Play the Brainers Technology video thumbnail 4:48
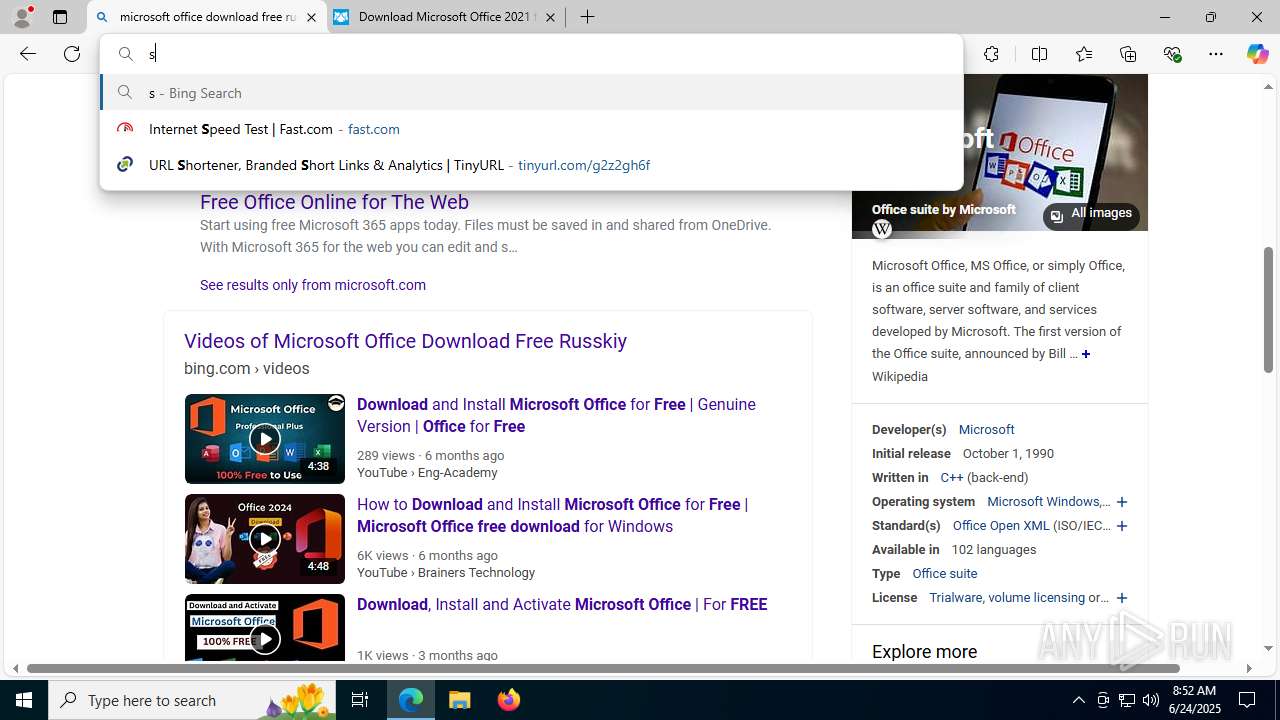This screenshot has height=720, width=1280. [x=264, y=539]
